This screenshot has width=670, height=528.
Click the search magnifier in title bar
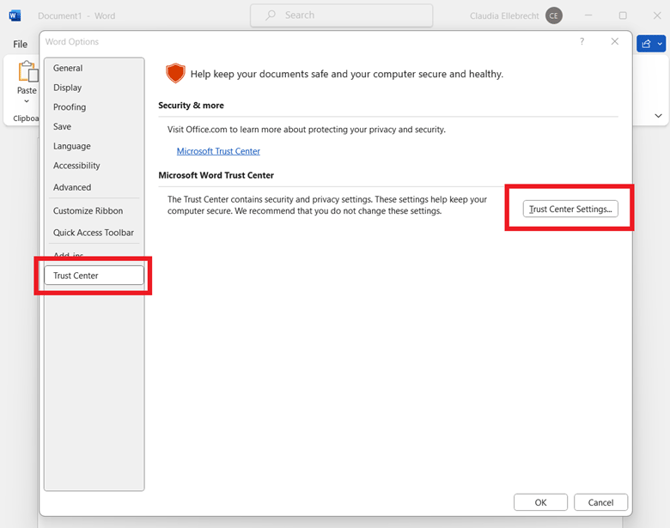click(270, 16)
